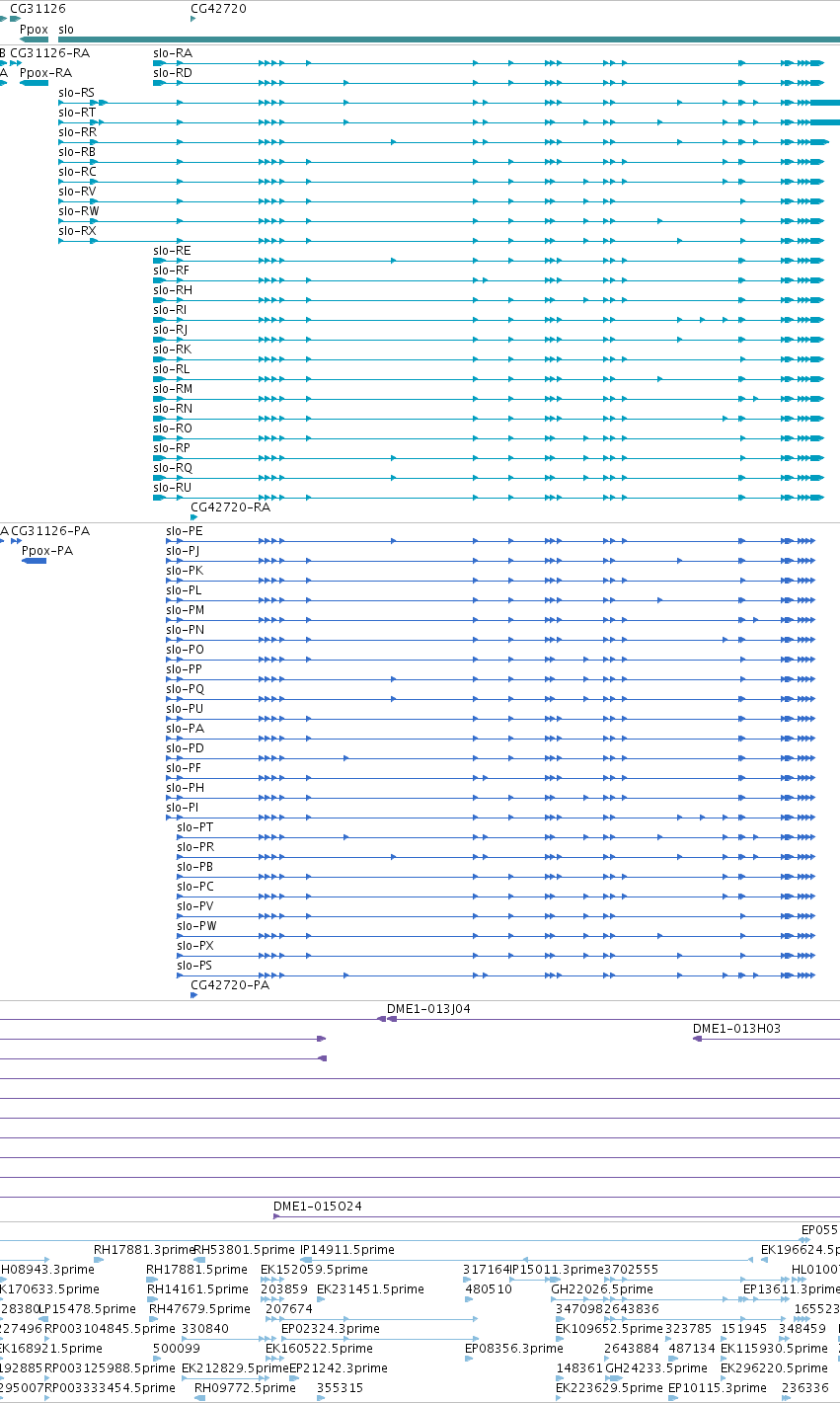Click protein label slo-PA

[186, 729]
